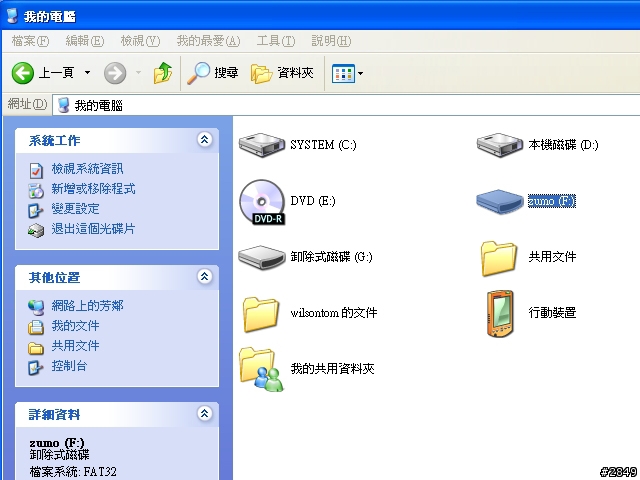Toggle the 資料夾 folders pane
640x480 pixels.
(282, 73)
